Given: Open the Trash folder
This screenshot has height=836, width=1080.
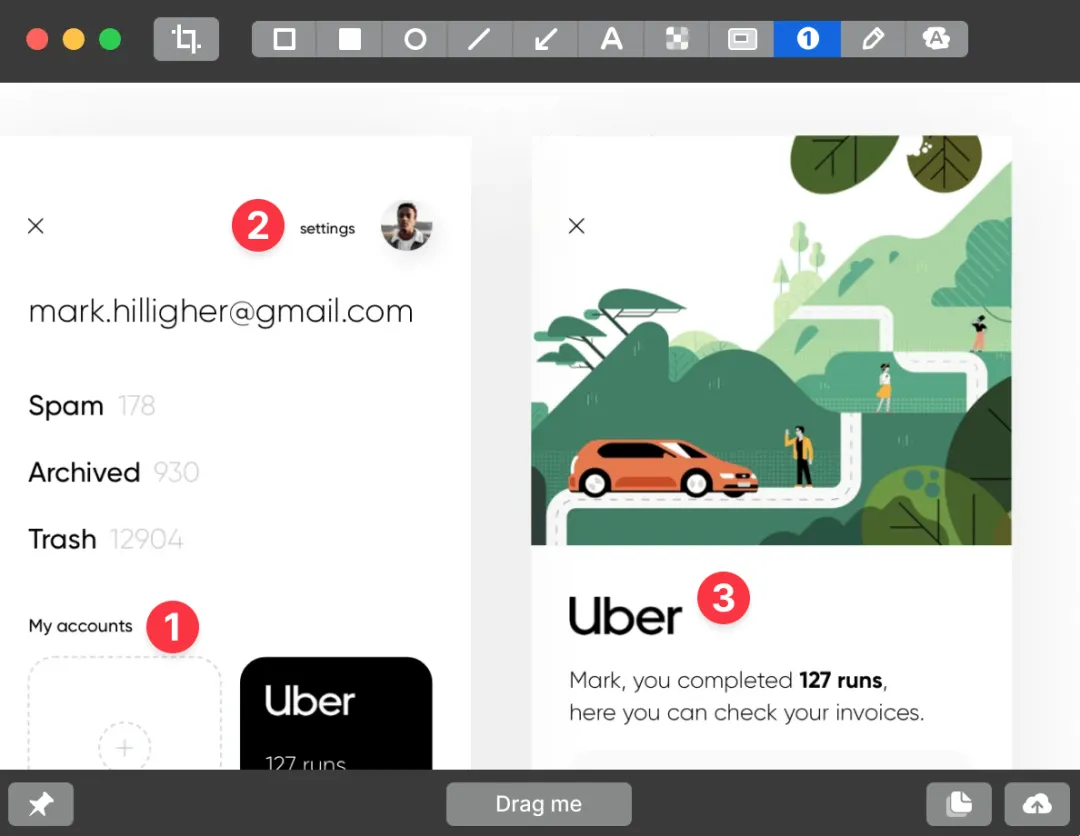Looking at the screenshot, I should (x=105, y=539).
